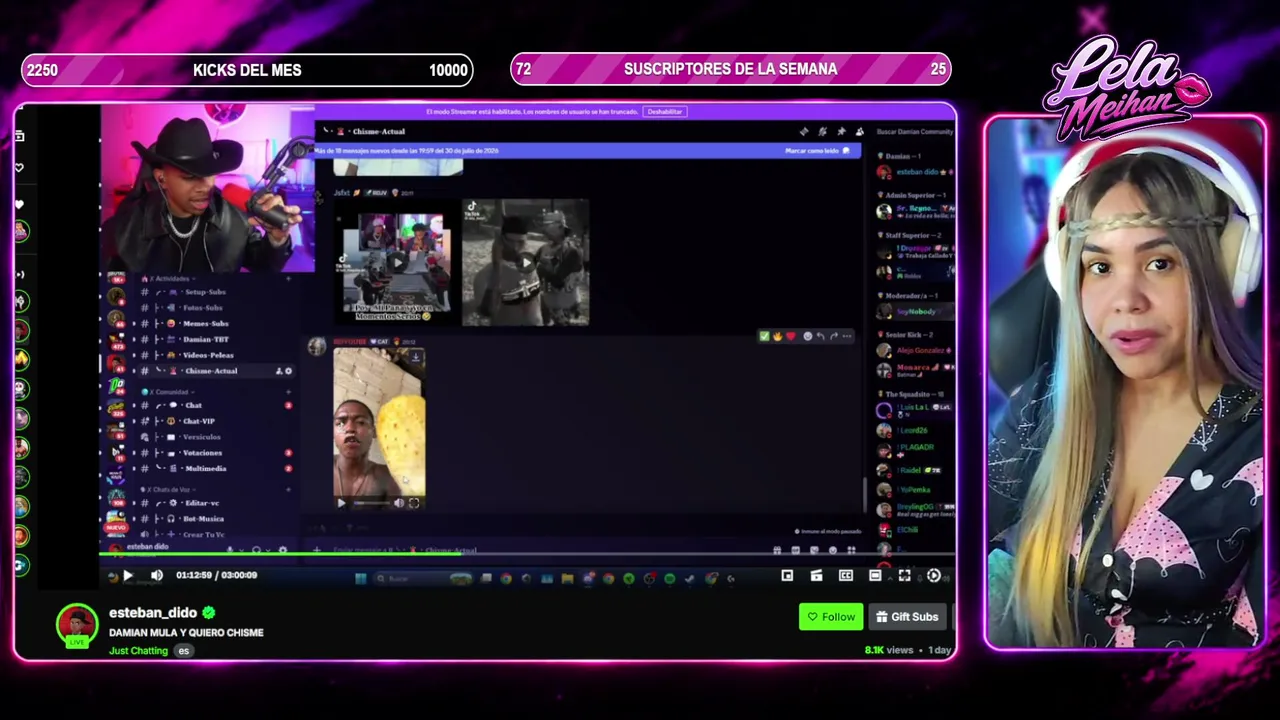The image size is (1280, 720).
Task: Toggle Discord notification settings bell
Action: pyautogui.click(x=822, y=131)
